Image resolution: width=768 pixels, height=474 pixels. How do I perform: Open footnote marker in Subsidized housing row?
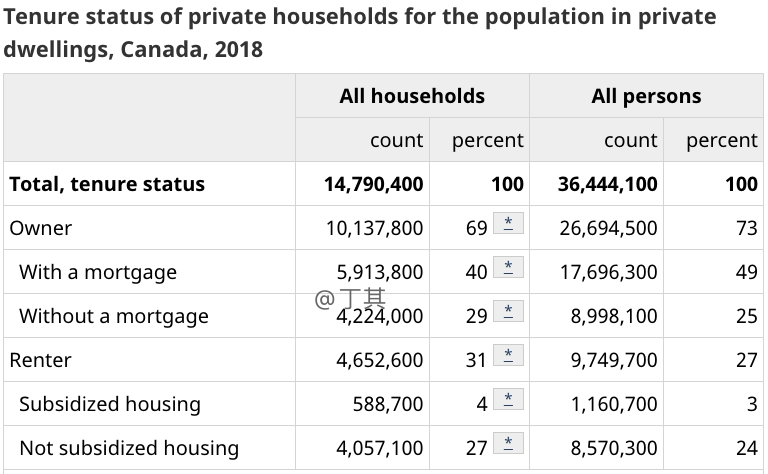(x=508, y=400)
